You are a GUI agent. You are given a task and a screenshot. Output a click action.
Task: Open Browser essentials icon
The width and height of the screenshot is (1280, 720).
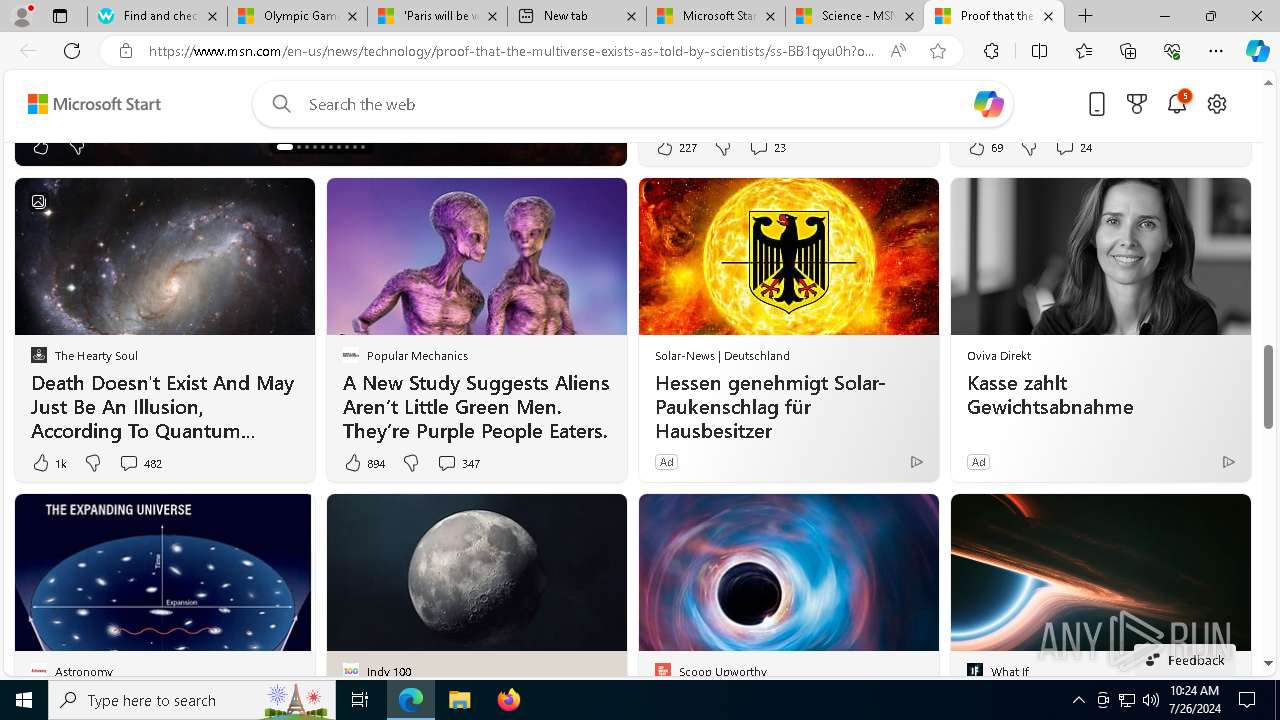(1172, 51)
